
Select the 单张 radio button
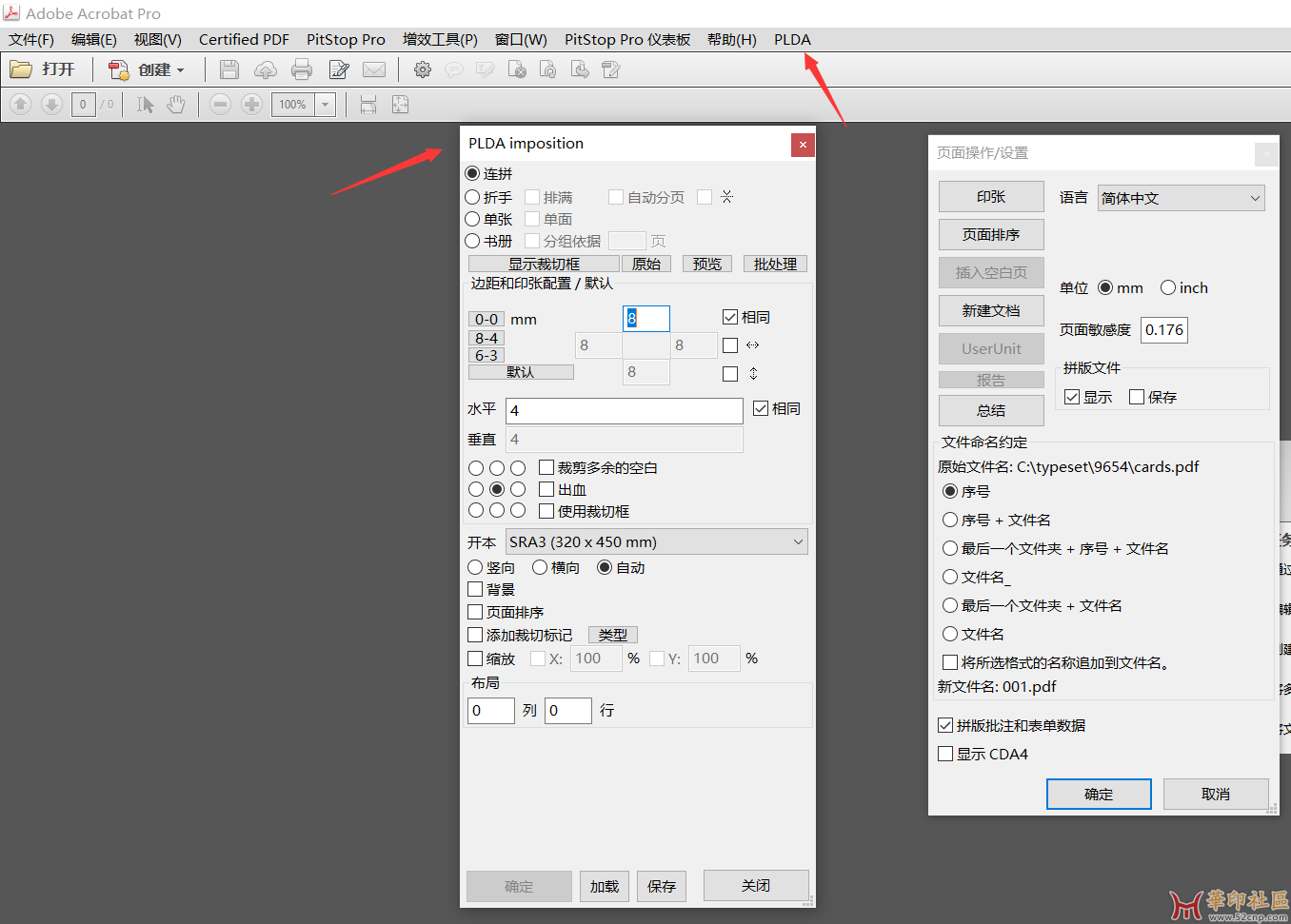coord(472,219)
